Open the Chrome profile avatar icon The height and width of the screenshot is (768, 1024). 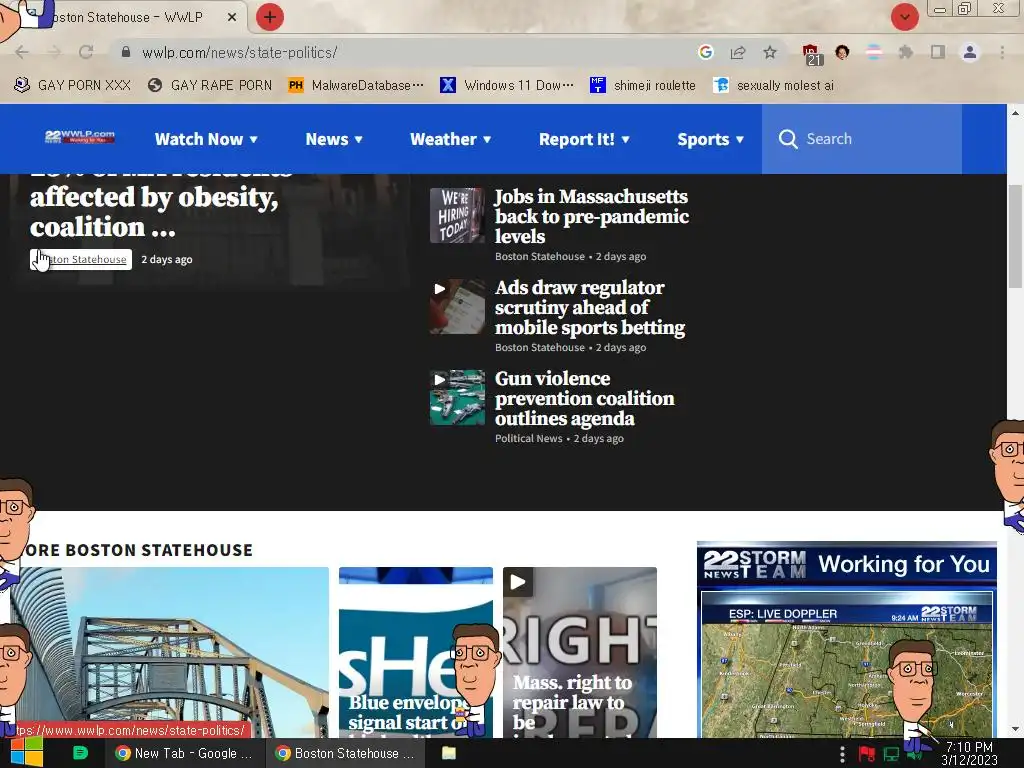970,52
